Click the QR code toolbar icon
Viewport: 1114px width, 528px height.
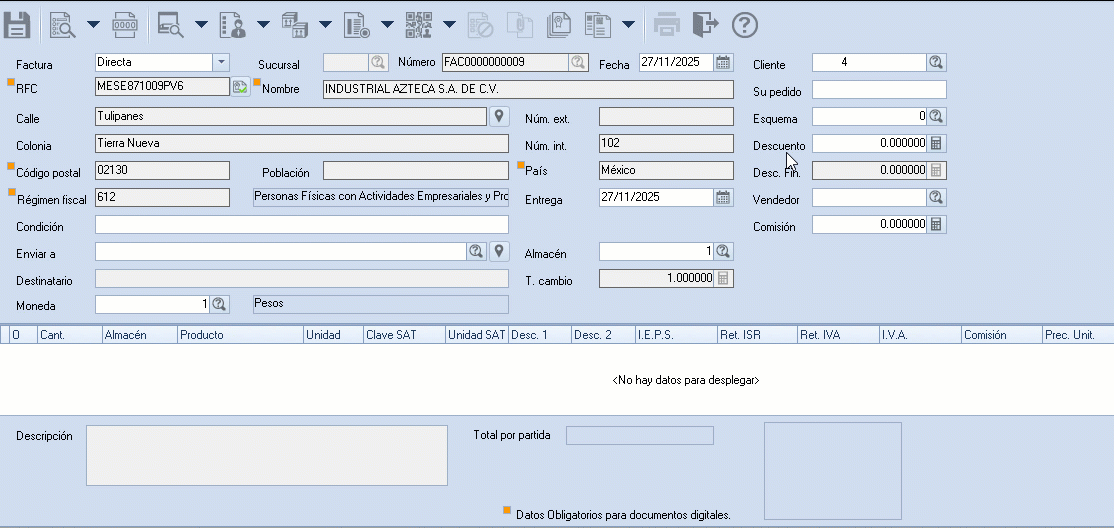coord(419,24)
